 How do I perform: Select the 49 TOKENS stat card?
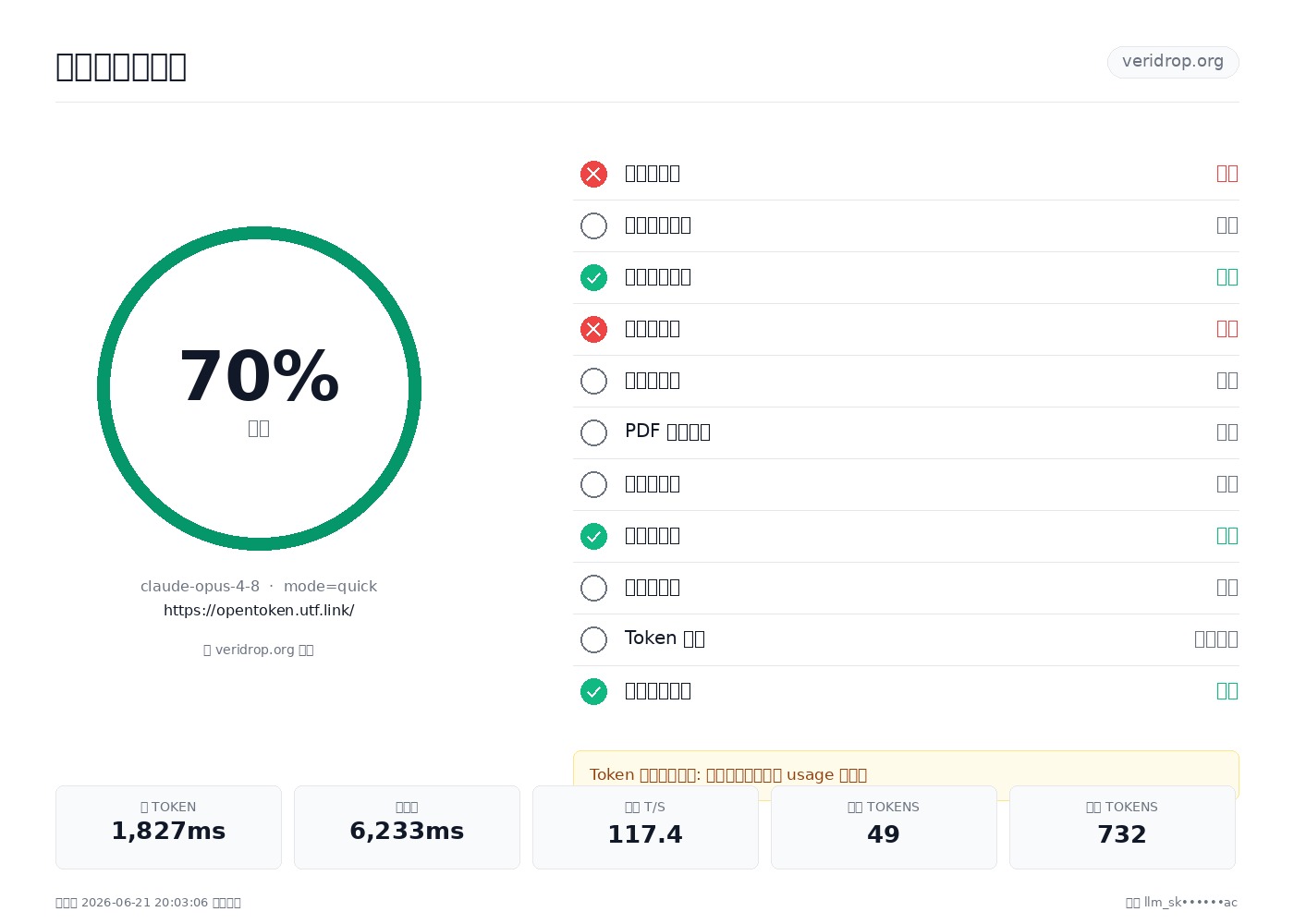pyautogui.click(x=884, y=827)
